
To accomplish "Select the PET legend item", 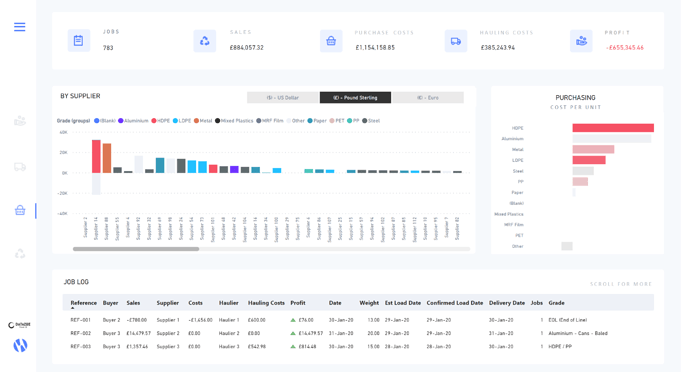I will pos(337,121).
